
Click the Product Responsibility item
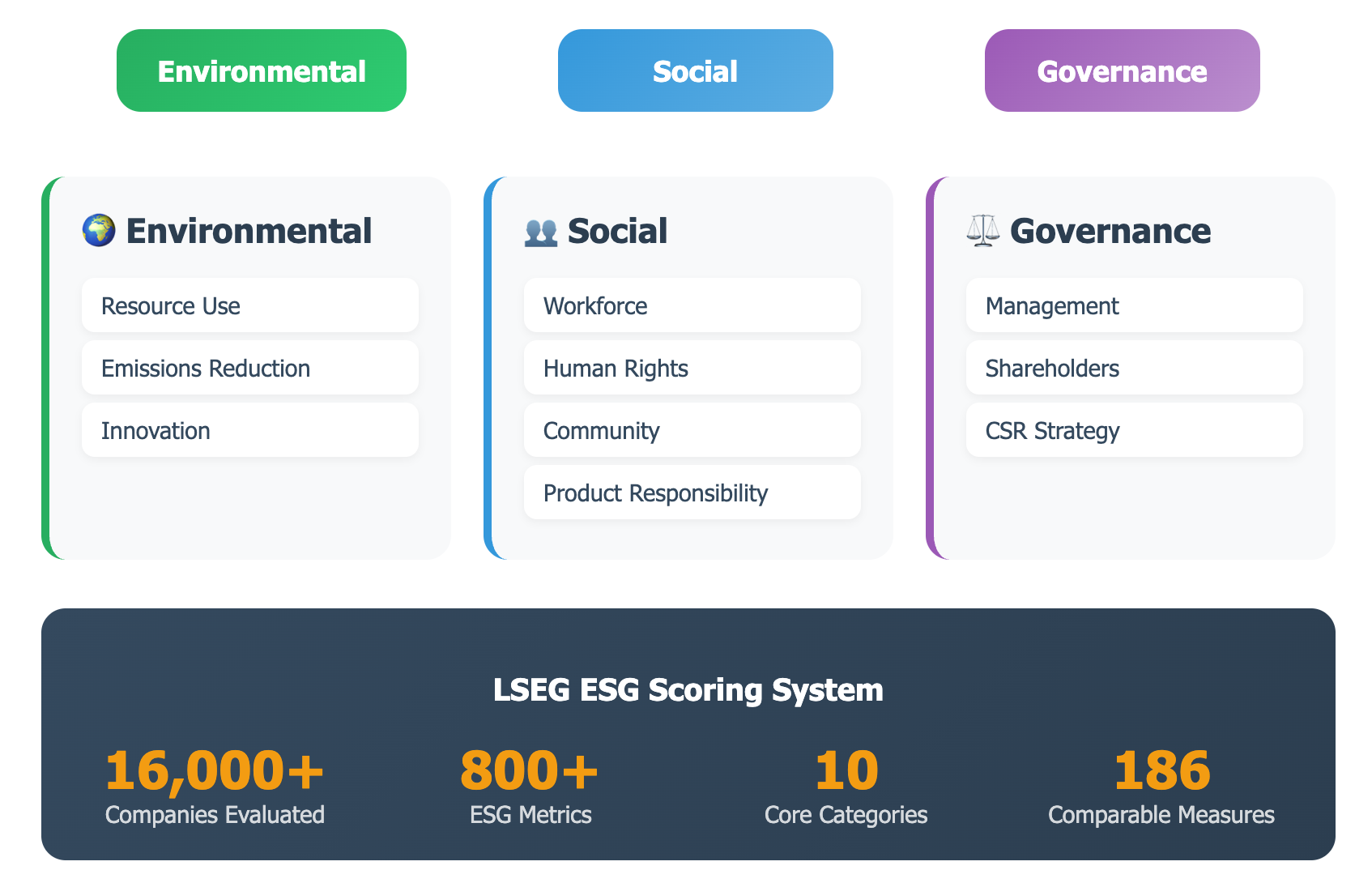tap(692, 493)
